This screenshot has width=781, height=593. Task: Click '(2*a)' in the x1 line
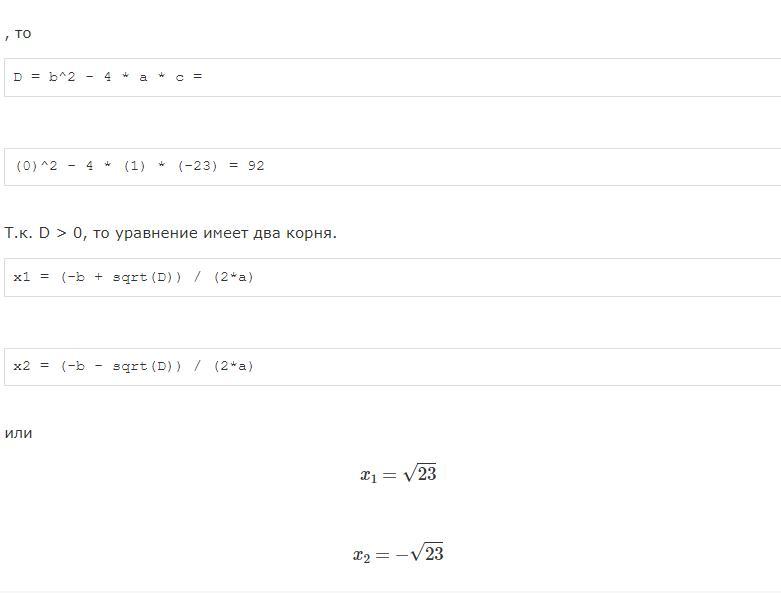click(x=234, y=277)
